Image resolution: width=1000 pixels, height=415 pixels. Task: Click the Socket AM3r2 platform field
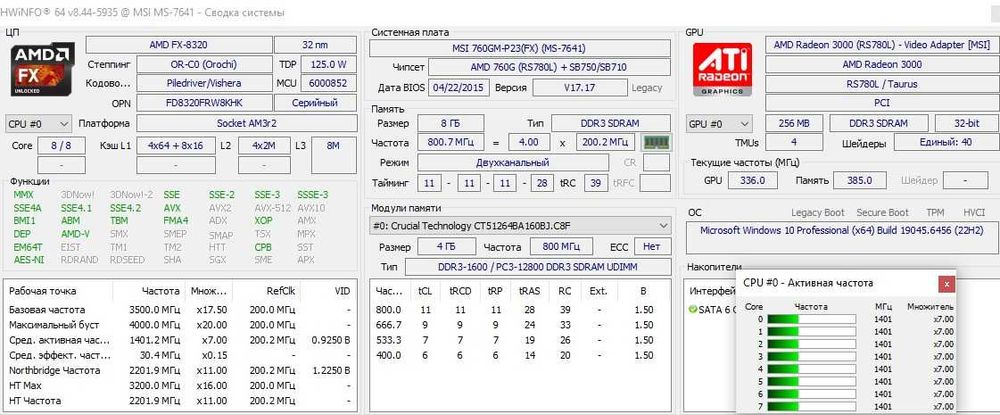[246, 124]
